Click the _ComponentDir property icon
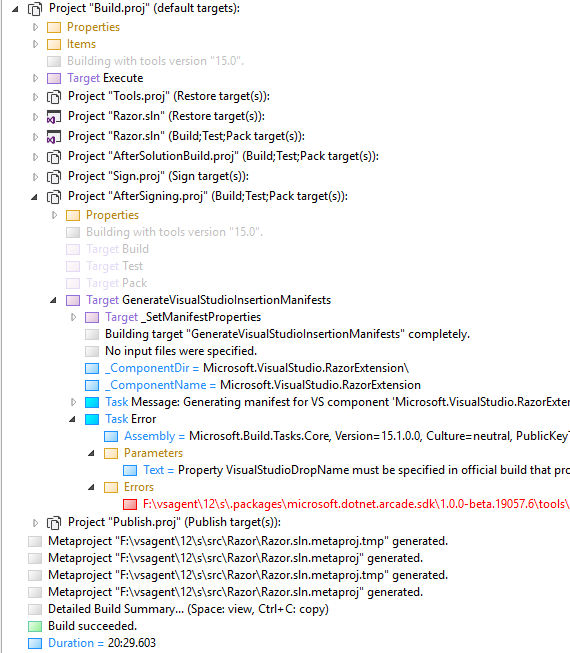The width and height of the screenshot is (570, 653). coord(92,369)
